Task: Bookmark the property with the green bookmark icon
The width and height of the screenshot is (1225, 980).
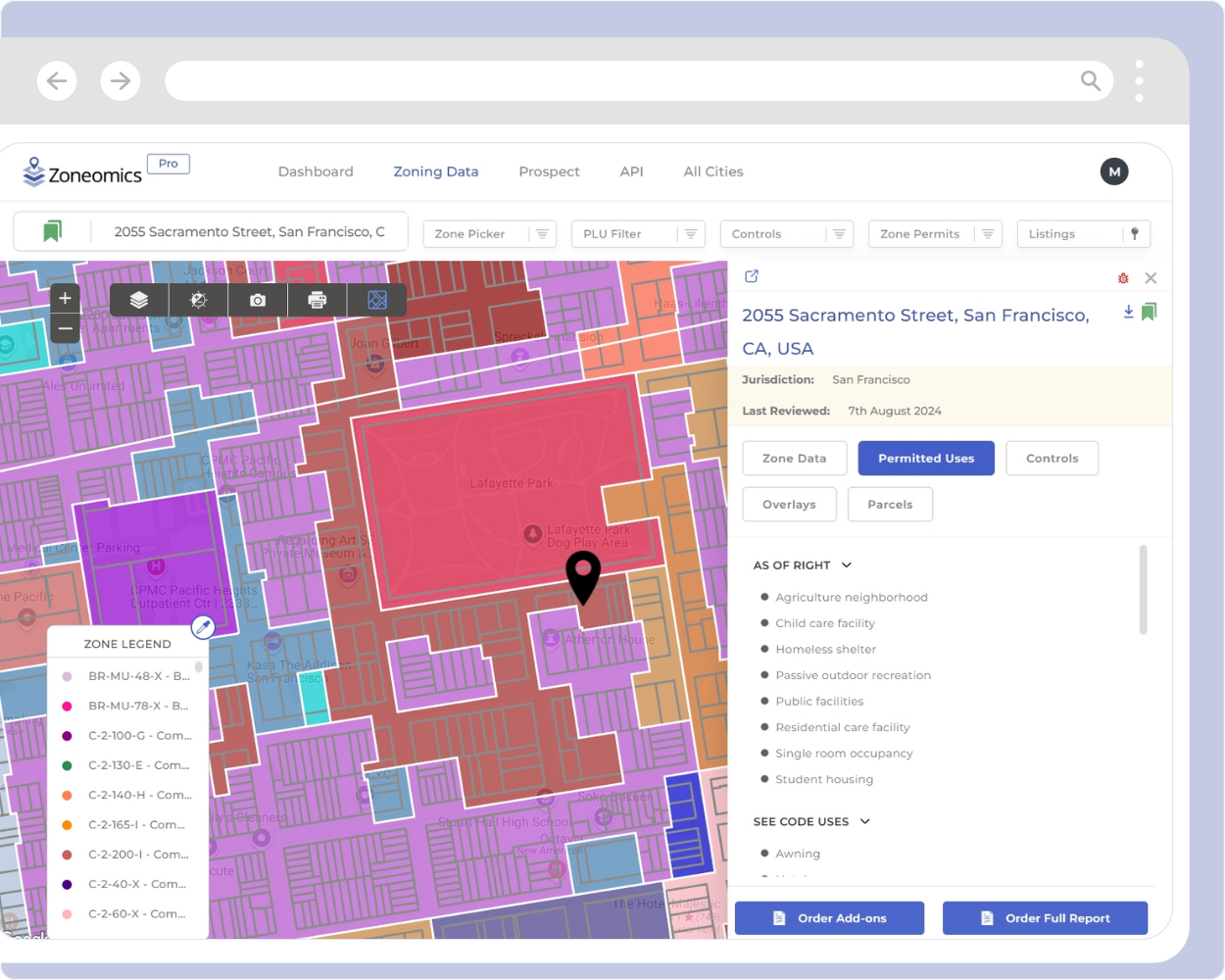Action: click(1149, 313)
